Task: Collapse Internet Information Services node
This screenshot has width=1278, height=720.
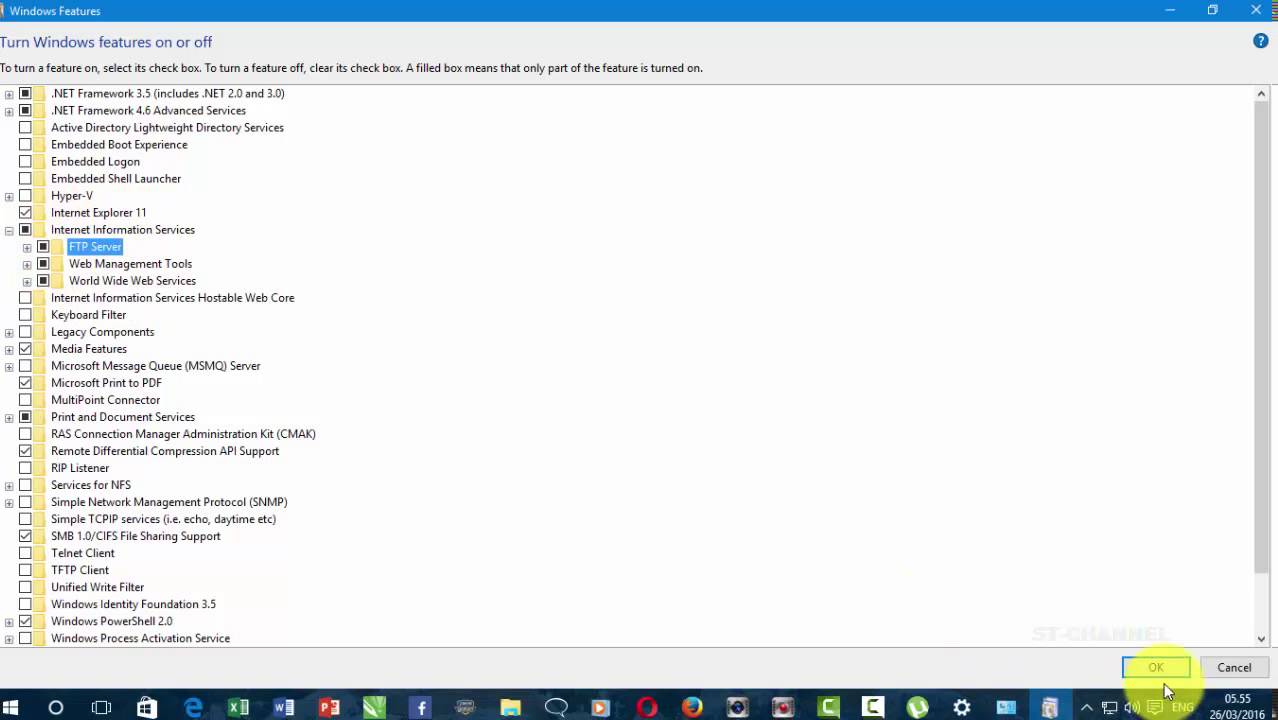Action: tap(9, 230)
